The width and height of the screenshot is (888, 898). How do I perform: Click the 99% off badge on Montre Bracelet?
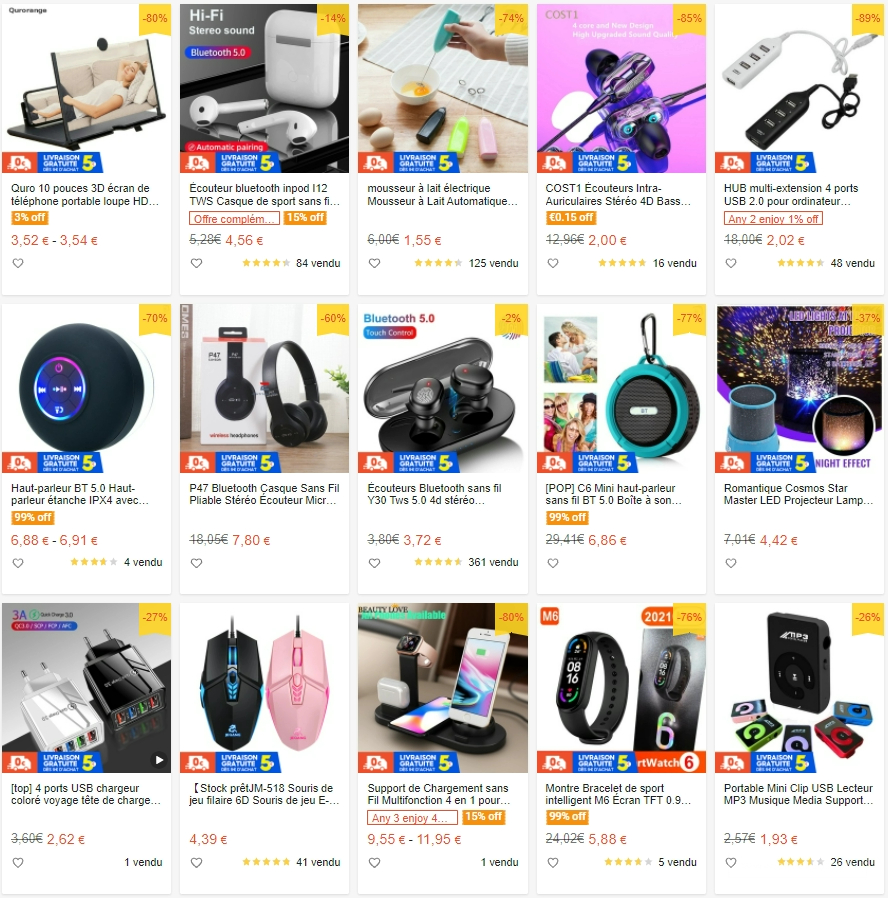coord(567,817)
